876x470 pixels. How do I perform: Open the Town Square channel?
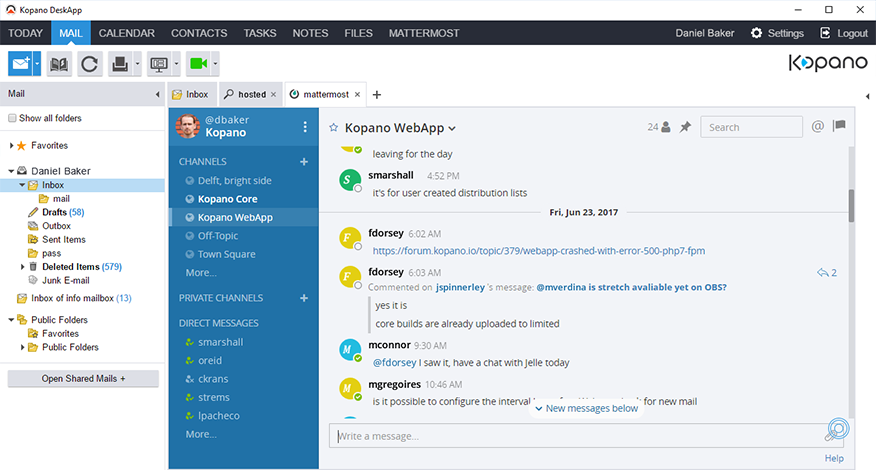click(x=226, y=254)
